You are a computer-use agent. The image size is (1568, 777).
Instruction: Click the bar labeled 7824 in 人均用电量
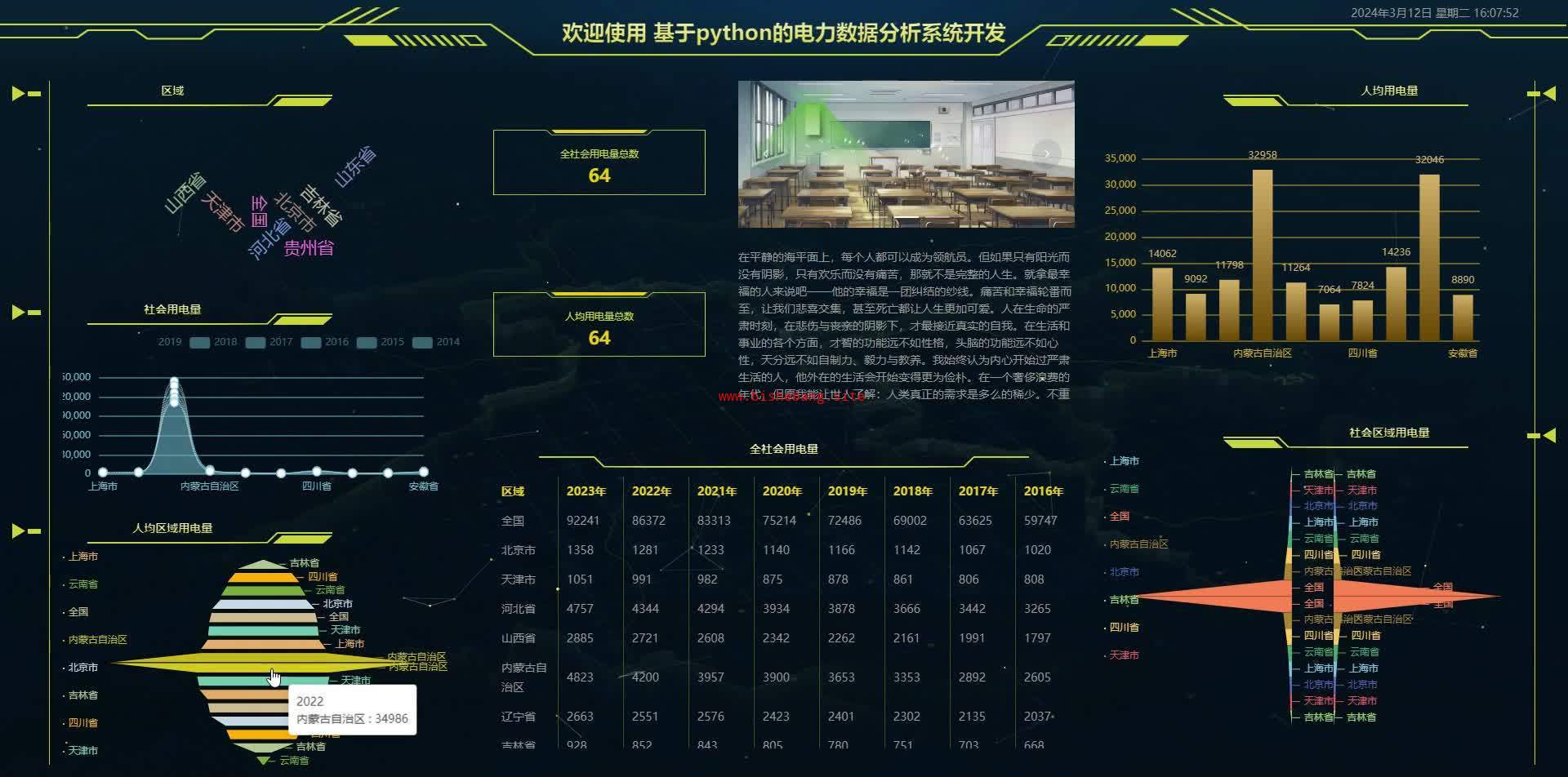point(1363,321)
